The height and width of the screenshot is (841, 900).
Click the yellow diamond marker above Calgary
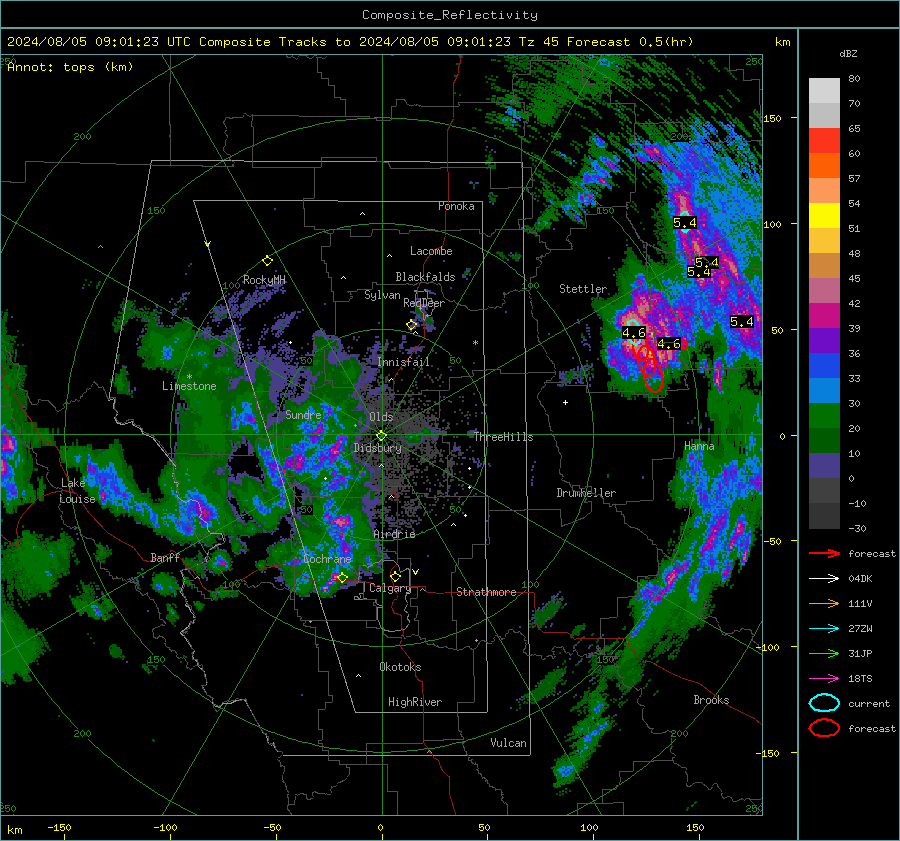395,576
